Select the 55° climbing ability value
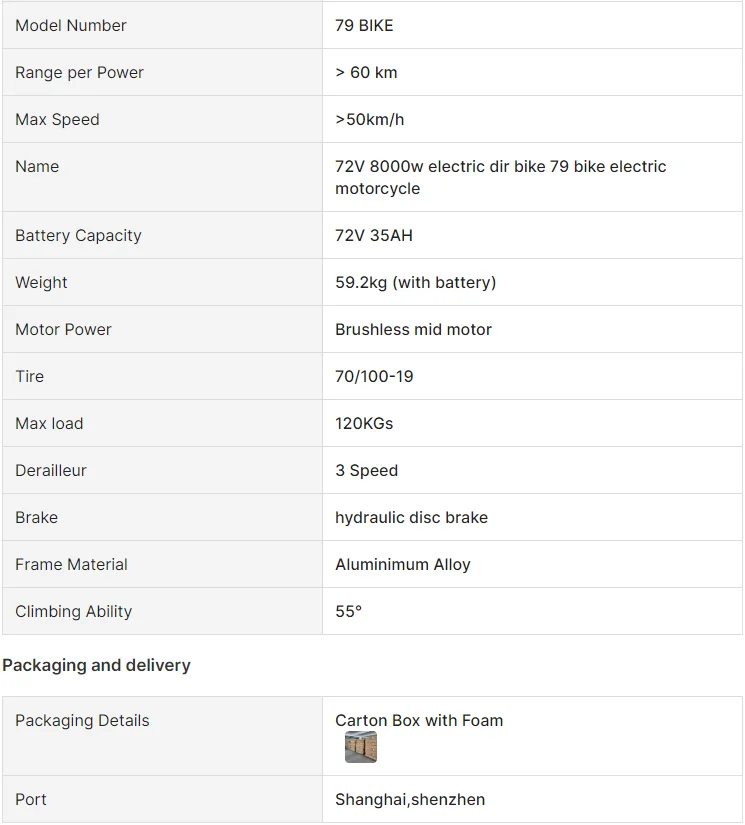745x825 pixels. (x=348, y=612)
